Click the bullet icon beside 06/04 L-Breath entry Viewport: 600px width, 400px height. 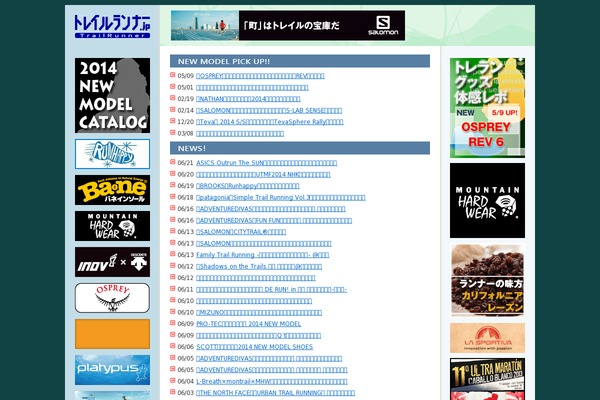(x=173, y=380)
